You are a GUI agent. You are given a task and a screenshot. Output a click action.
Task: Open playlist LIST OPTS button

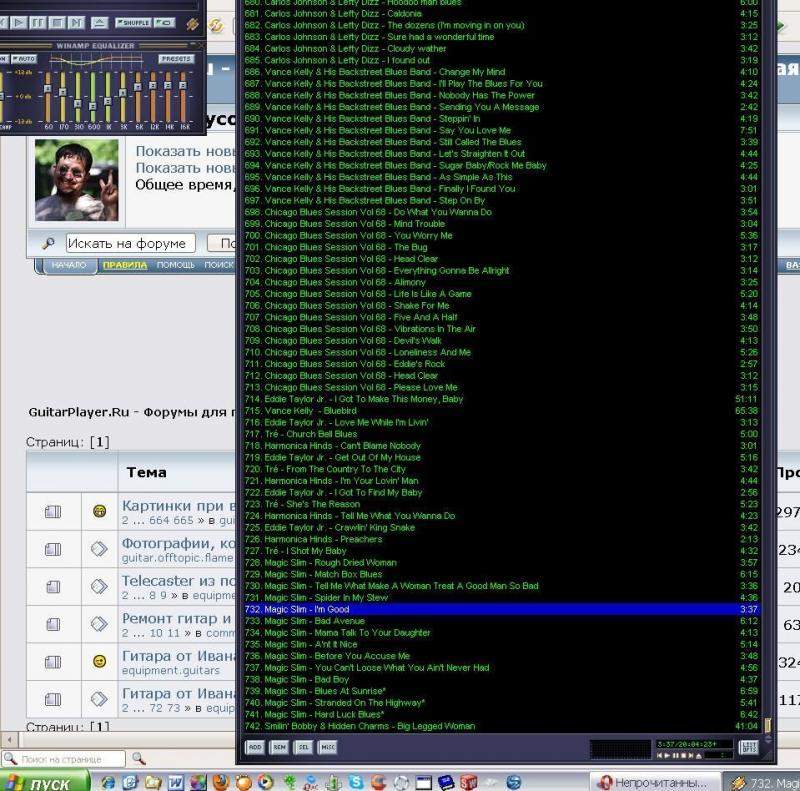[748, 747]
